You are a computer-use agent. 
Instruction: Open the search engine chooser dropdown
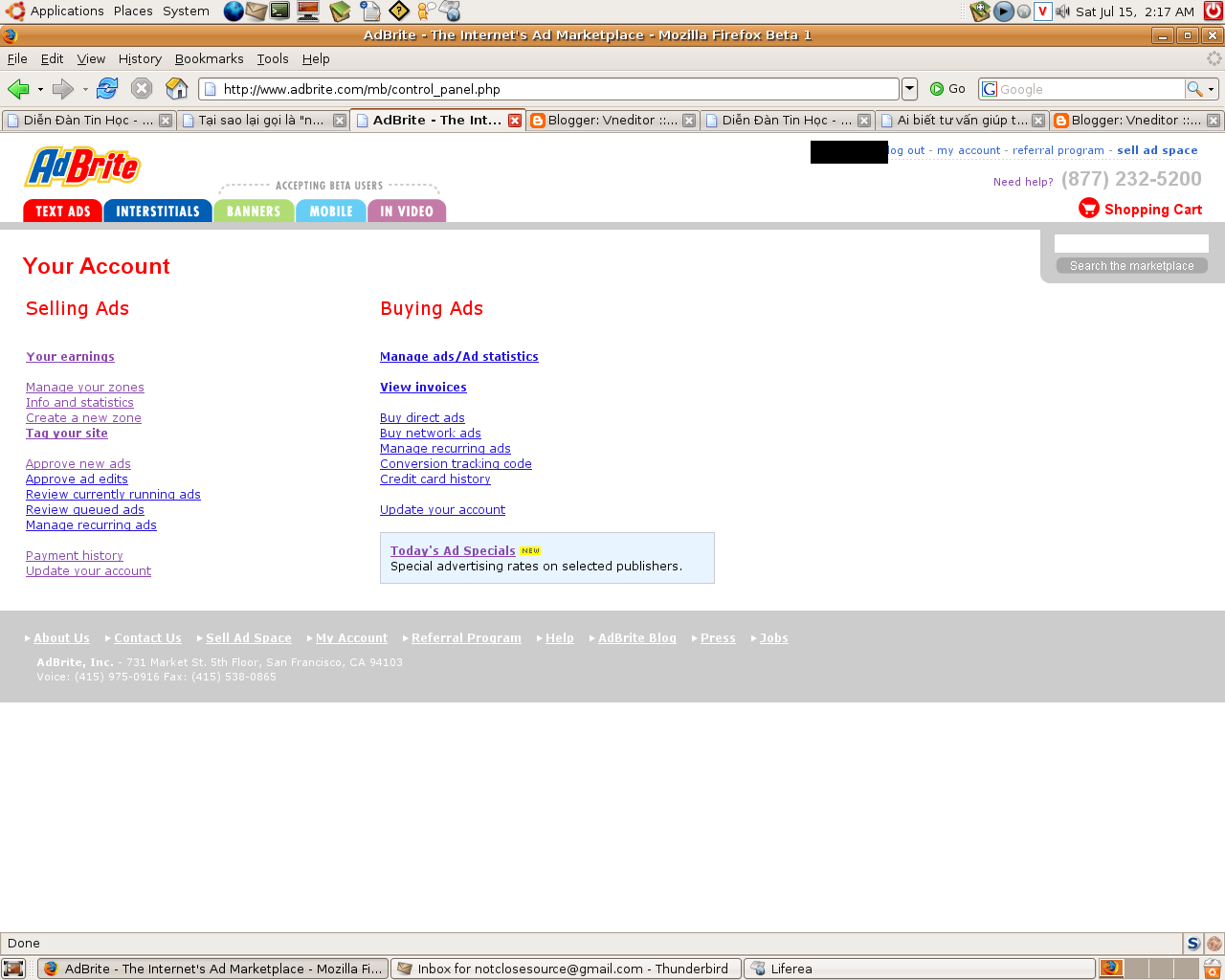(1211, 89)
